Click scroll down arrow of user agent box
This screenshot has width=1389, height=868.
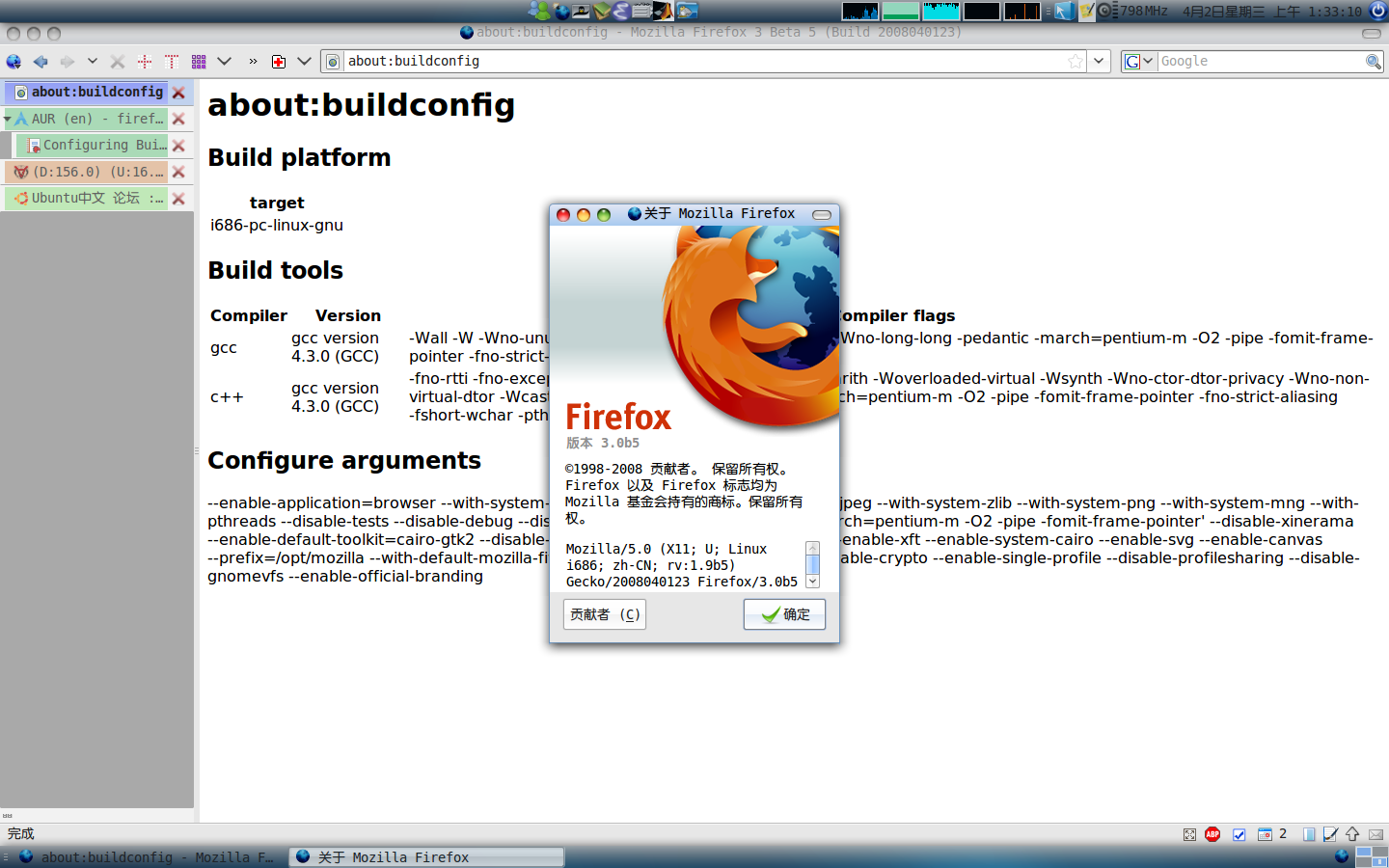tap(813, 581)
